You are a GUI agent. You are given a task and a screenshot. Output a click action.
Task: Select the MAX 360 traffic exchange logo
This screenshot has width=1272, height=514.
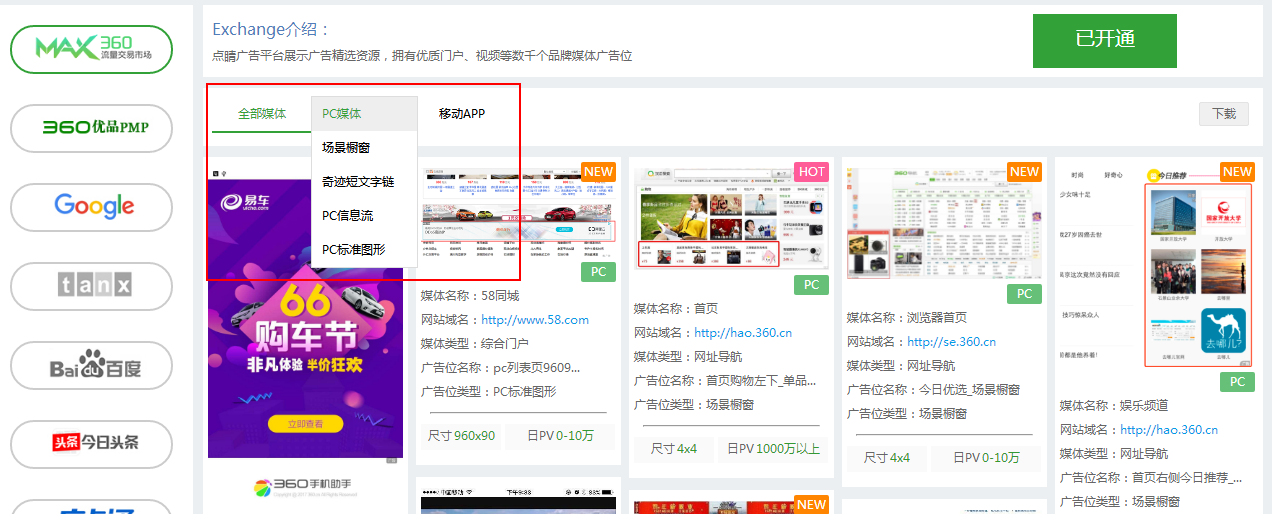(92, 49)
